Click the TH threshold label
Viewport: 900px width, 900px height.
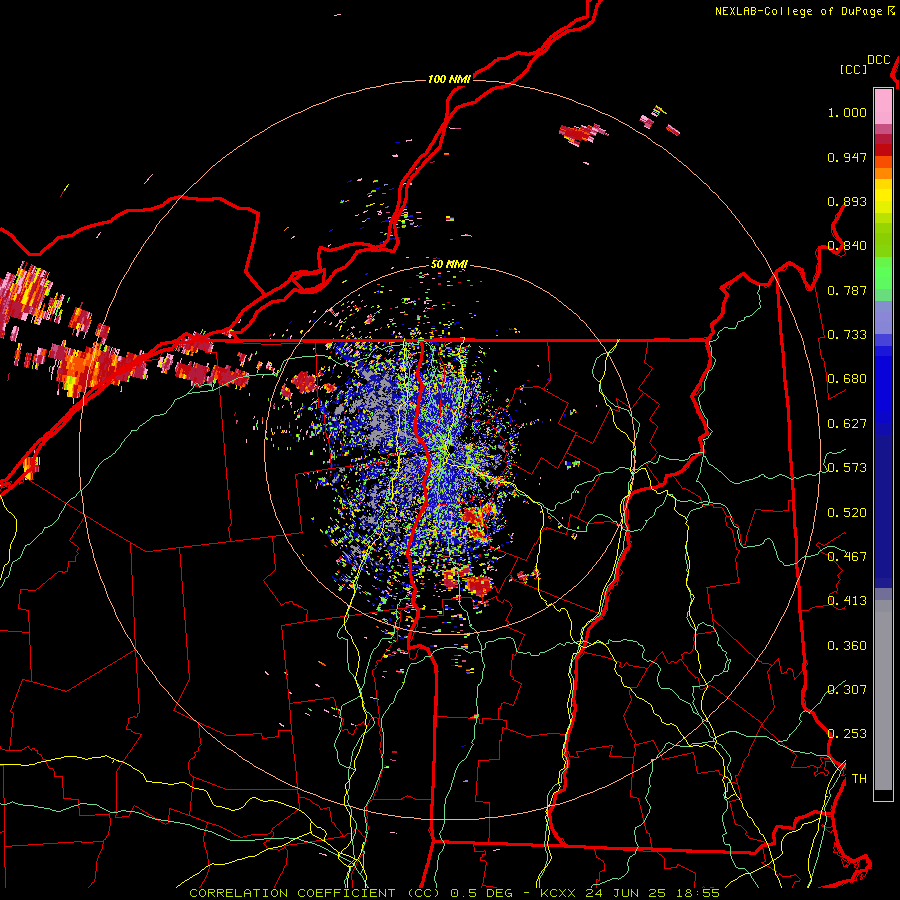point(859,779)
